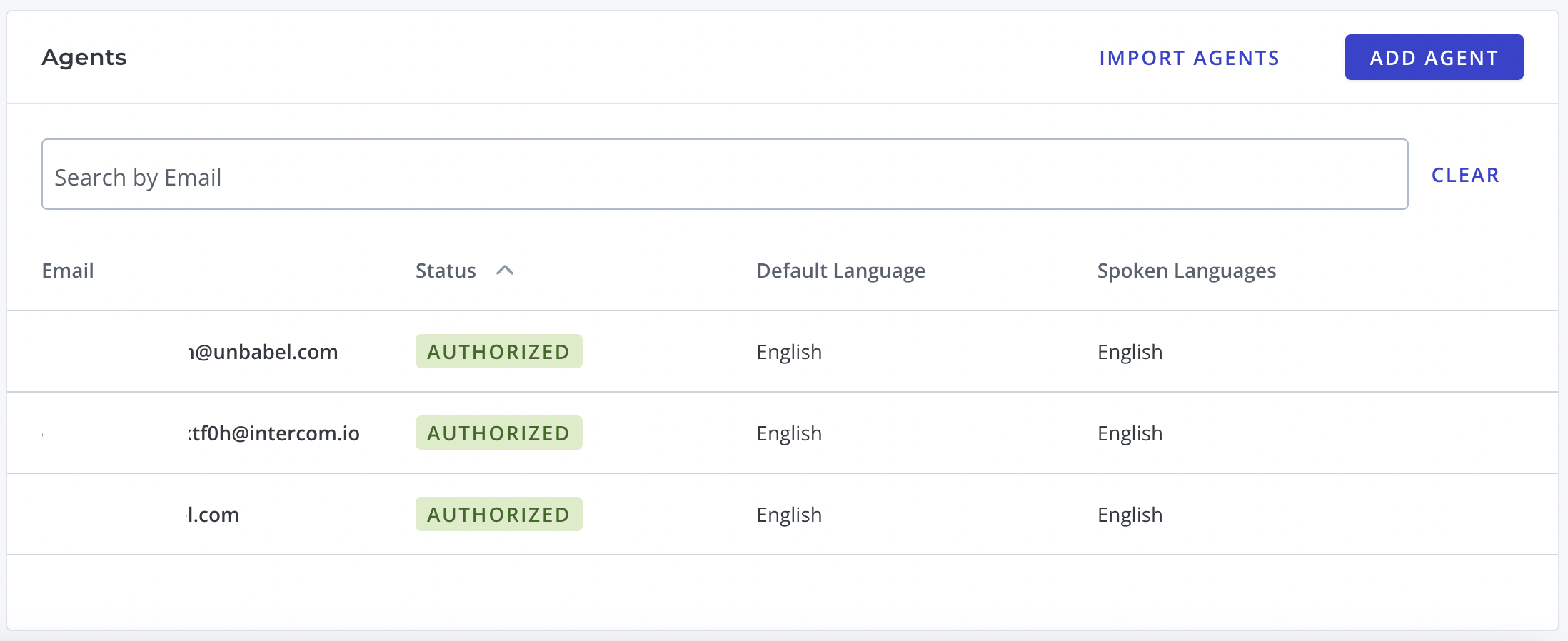Click spoken language English in the last row
1568x641 pixels.
click(1130, 515)
